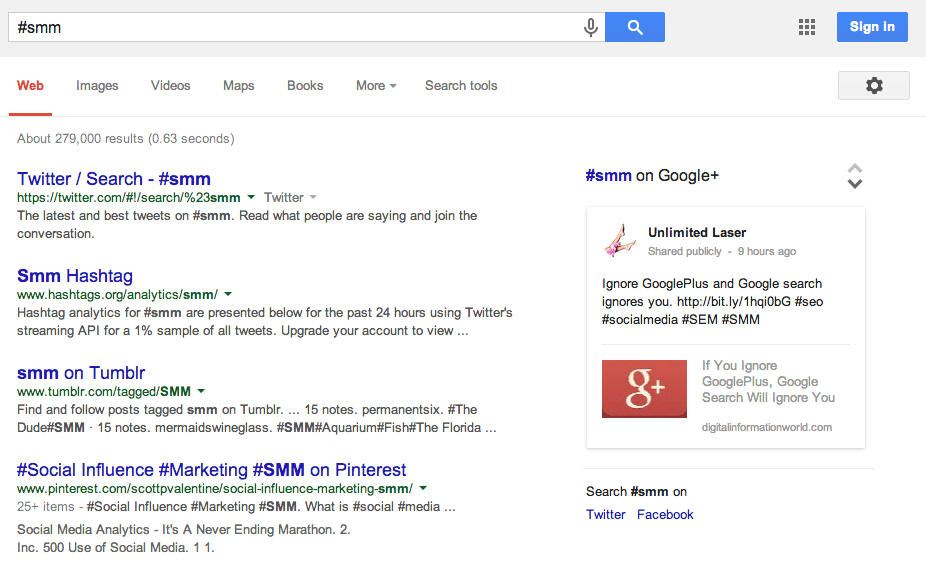The image size is (926, 571).
Task: Click the red g+ article thumbnail
Action: pyautogui.click(x=644, y=389)
